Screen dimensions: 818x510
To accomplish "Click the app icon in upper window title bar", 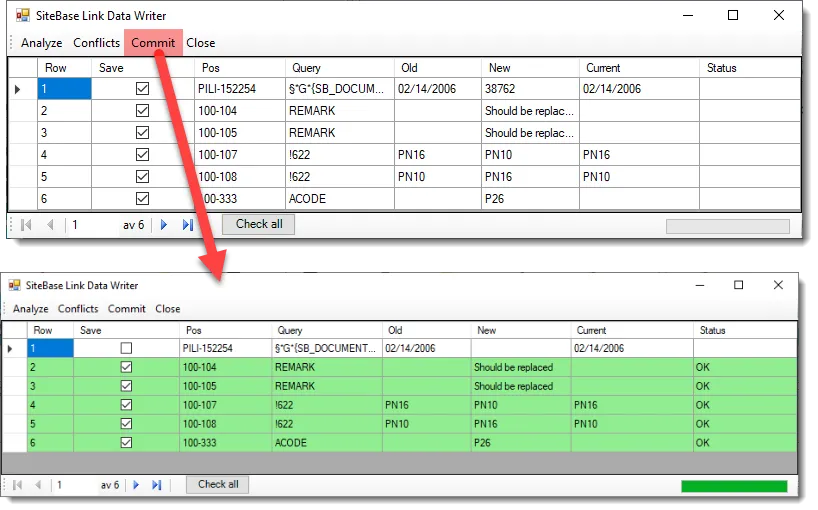I will point(22,15).
